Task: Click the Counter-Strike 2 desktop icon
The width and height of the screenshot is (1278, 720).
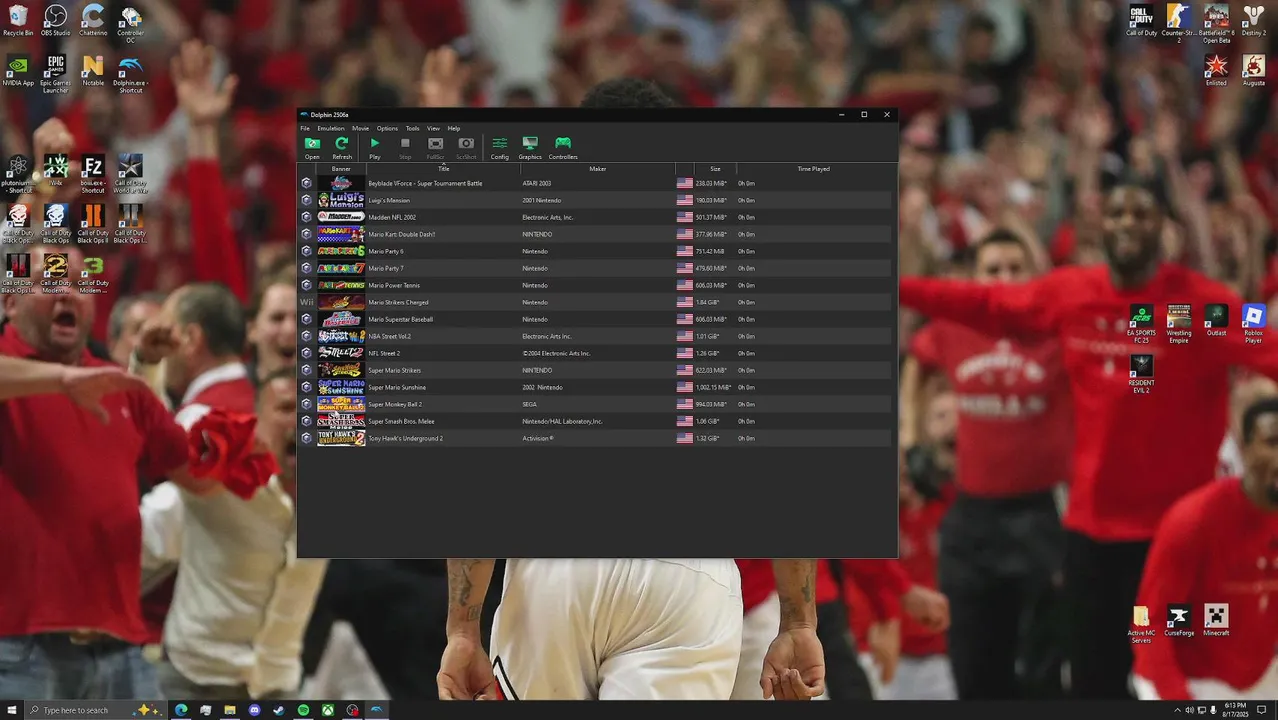Action: point(1178,24)
